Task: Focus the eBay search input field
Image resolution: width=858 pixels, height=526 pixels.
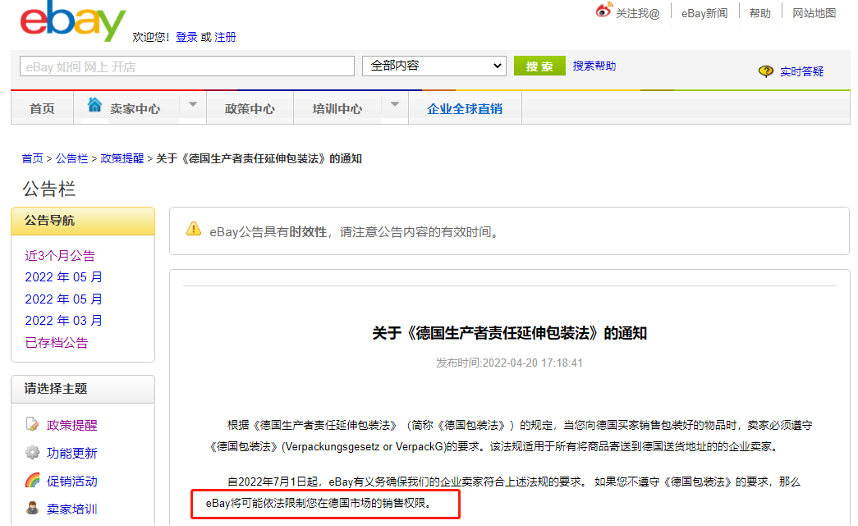Action: (x=187, y=67)
